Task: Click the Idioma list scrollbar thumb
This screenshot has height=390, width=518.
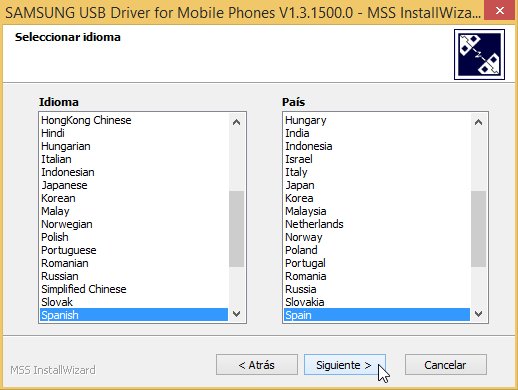Action: pyautogui.click(x=236, y=229)
